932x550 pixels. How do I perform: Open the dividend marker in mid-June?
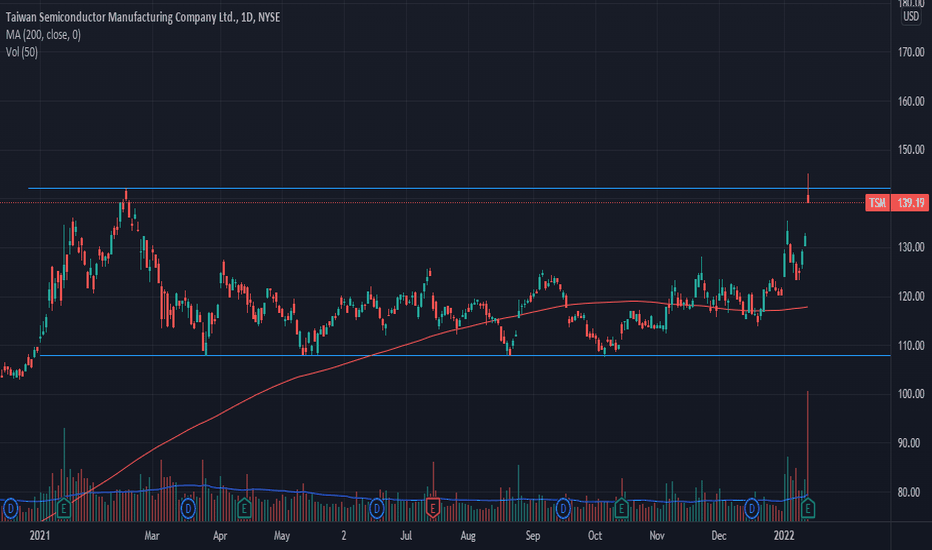(x=376, y=509)
